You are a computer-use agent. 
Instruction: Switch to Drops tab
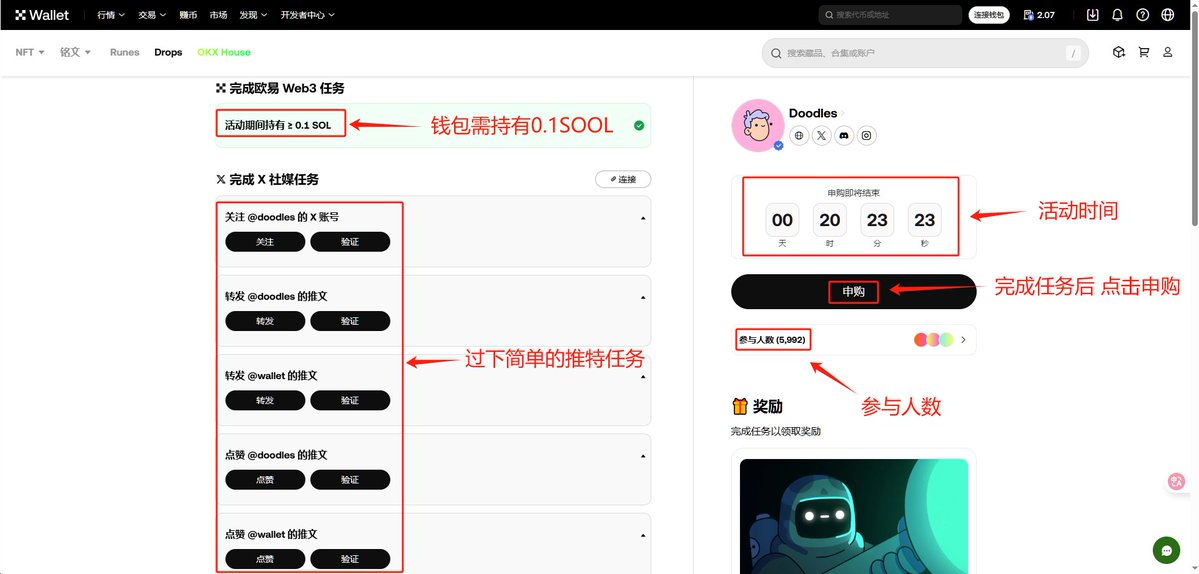coord(168,52)
